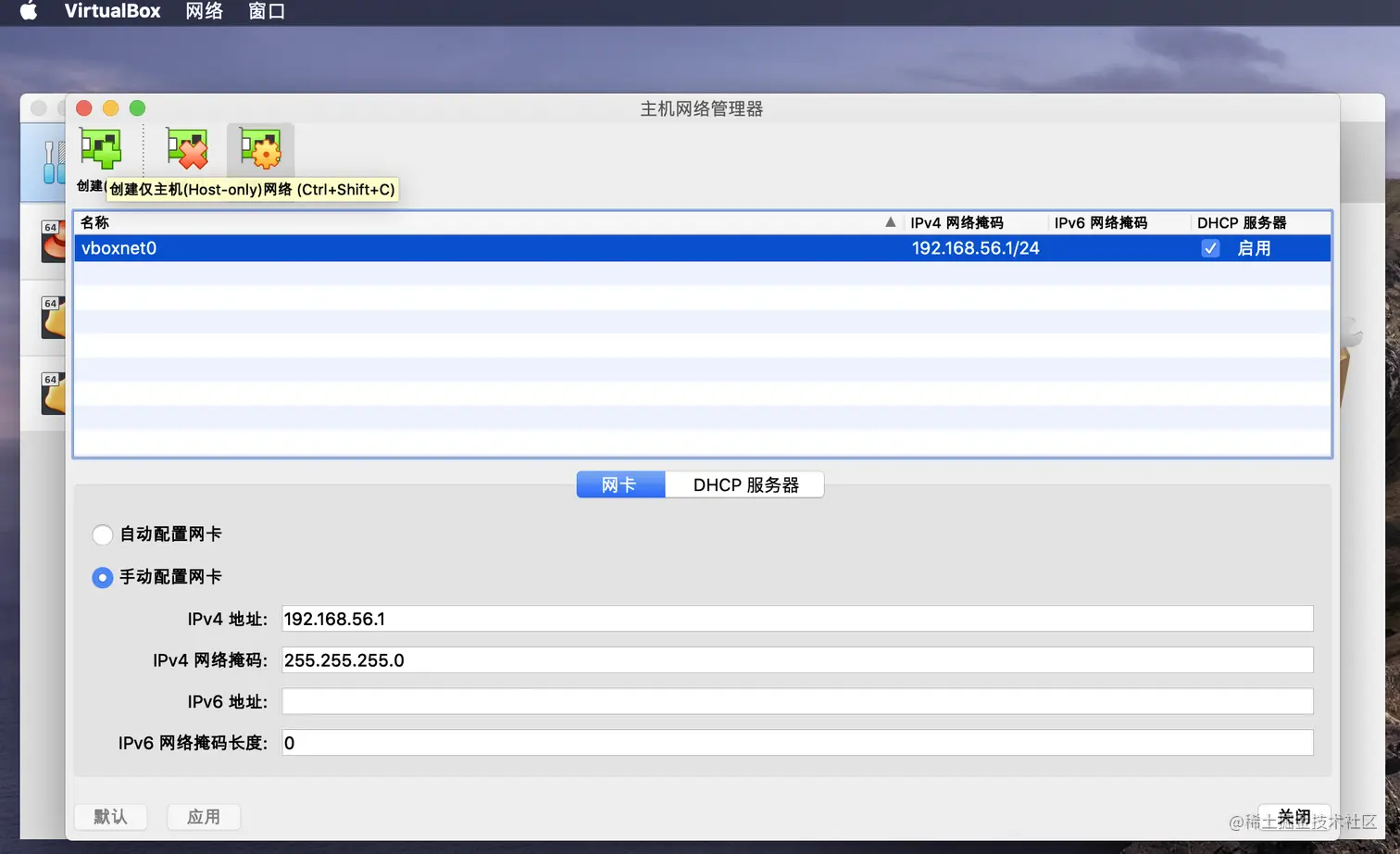Close the 主机网络管理器 window with the red button
The width and height of the screenshot is (1400, 854).
[x=84, y=108]
